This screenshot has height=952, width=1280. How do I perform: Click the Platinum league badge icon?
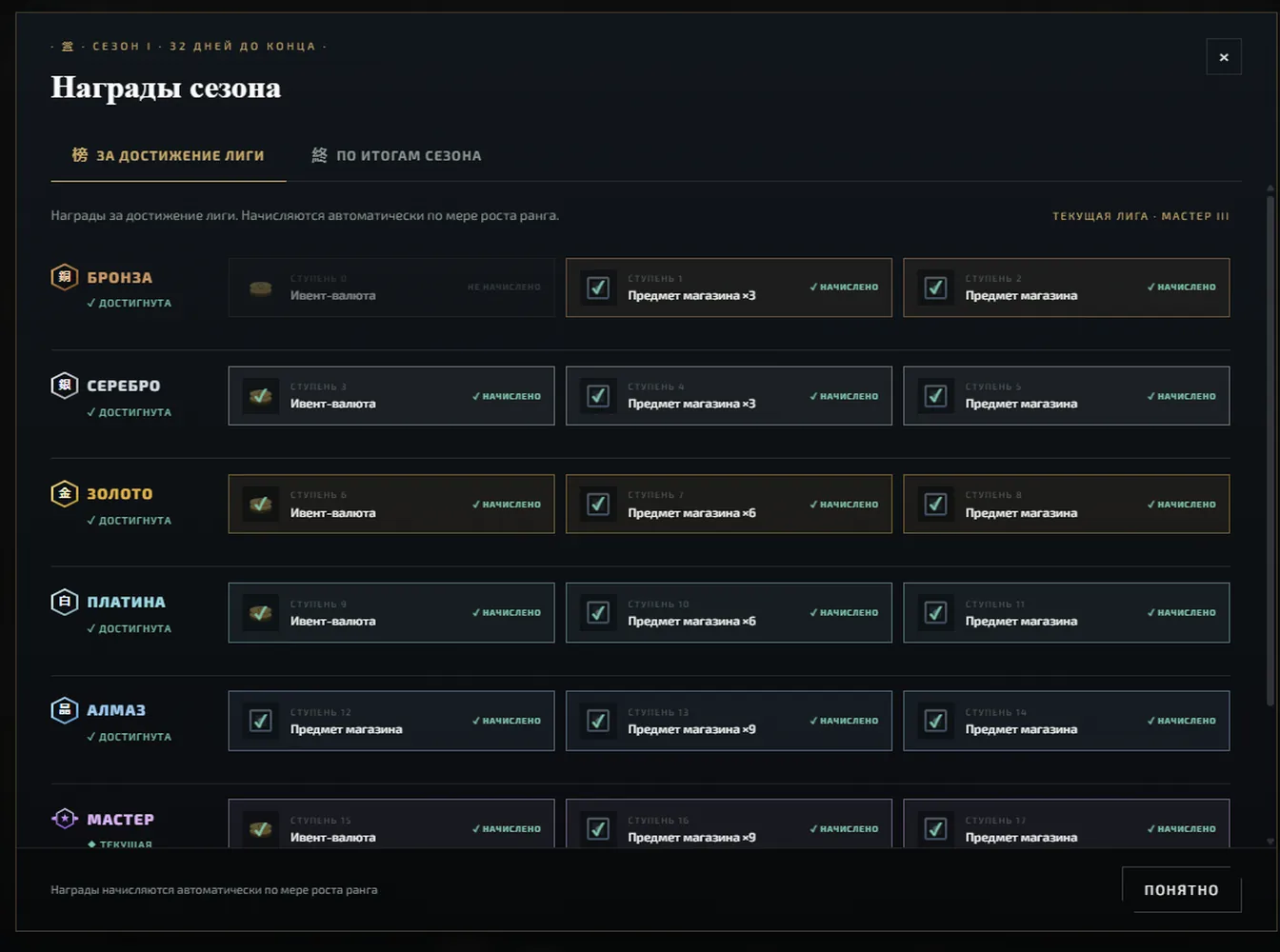pyautogui.click(x=65, y=602)
